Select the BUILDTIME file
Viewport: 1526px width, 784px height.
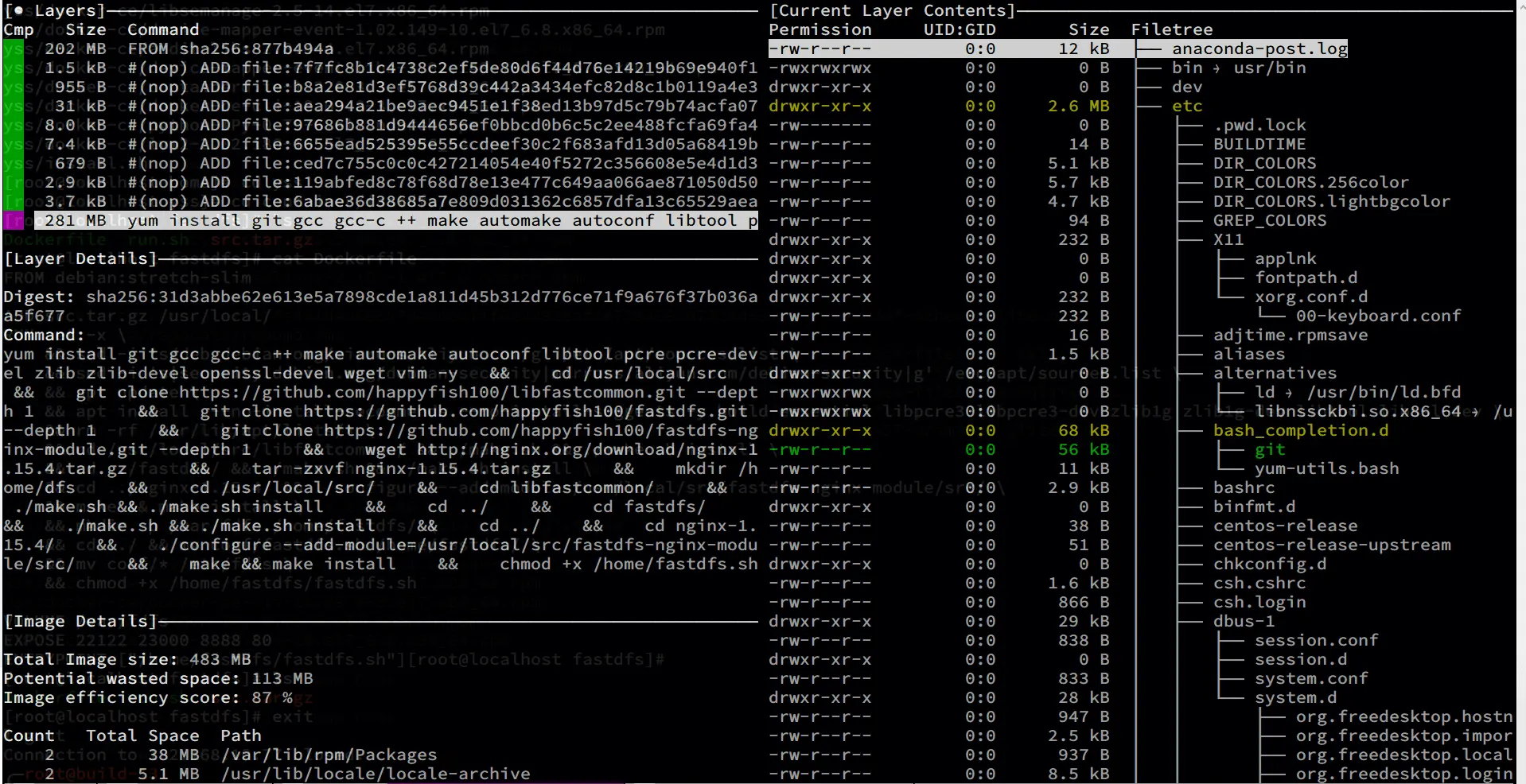coord(1259,144)
